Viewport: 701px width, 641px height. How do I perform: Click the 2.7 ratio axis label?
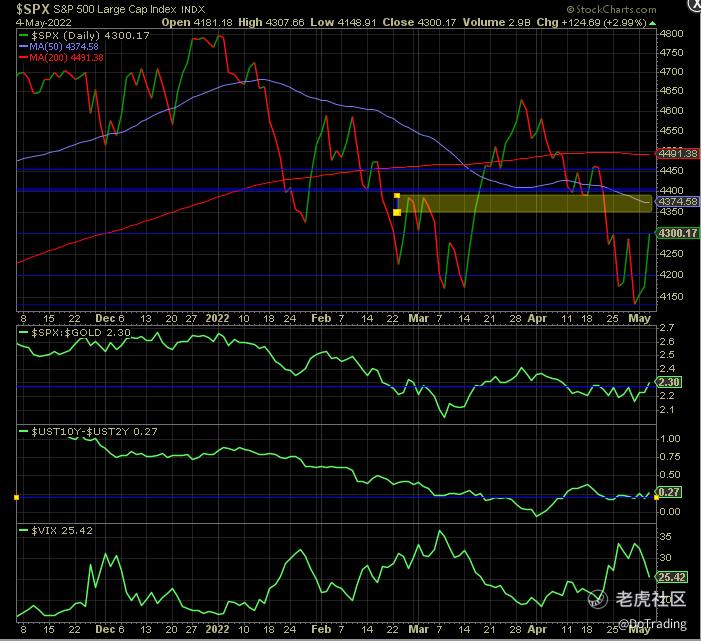667,328
